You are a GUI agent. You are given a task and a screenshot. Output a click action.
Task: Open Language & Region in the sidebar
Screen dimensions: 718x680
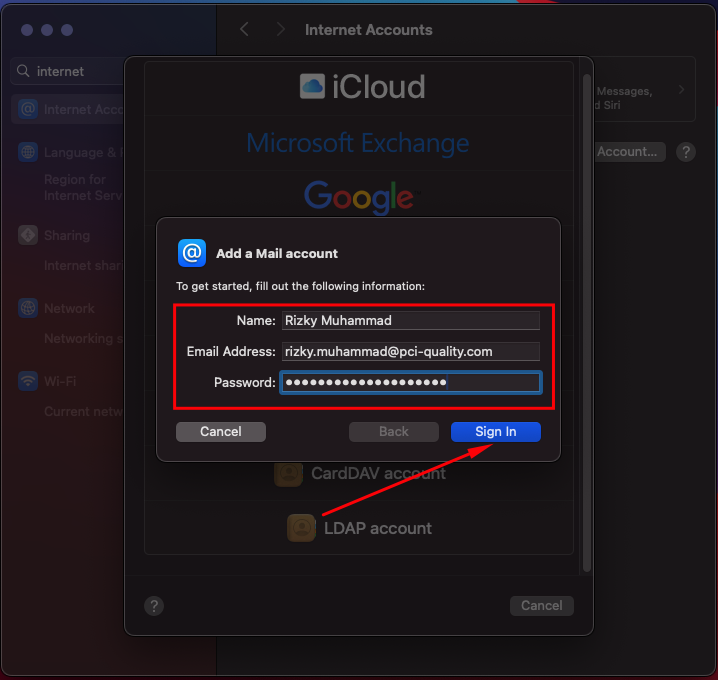click(x=69, y=152)
